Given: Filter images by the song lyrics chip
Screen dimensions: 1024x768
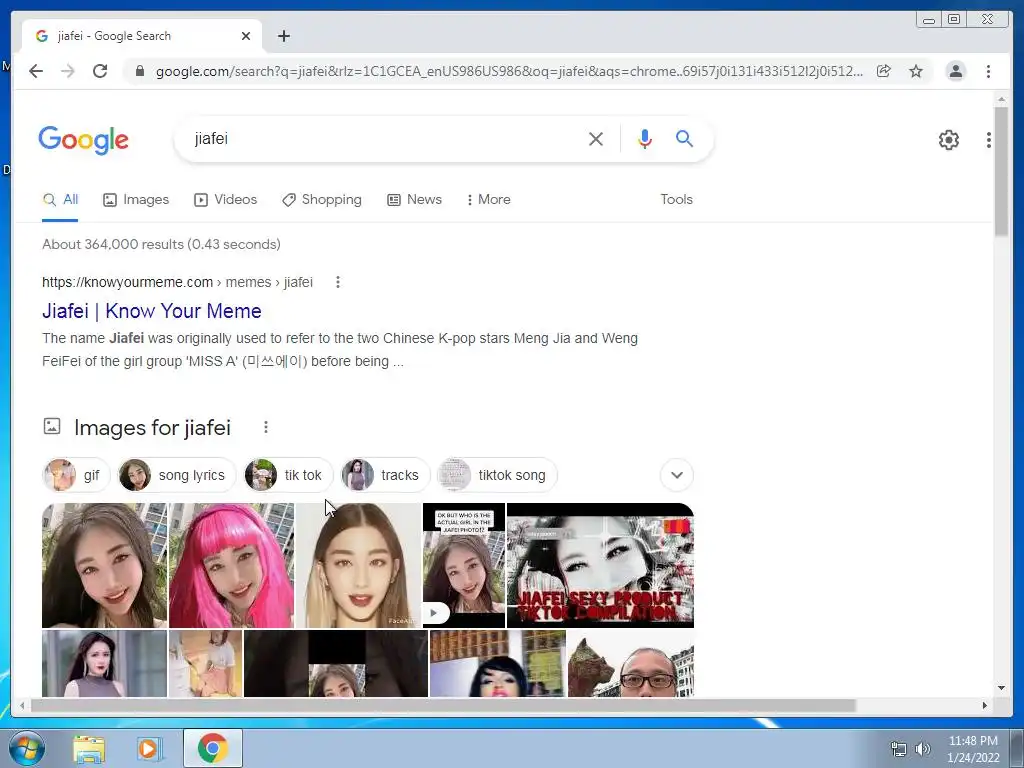Looking at the screenshot, I should coord(176,475).
